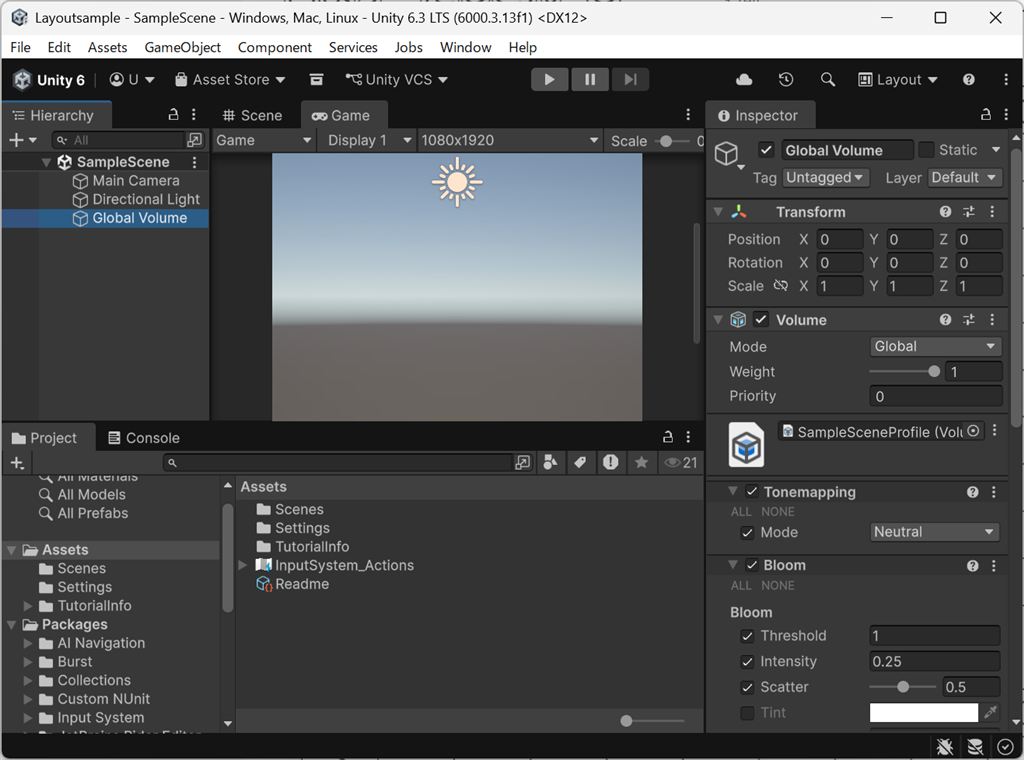This screenshot has height=760, width=1024.
Task: Open the Asset Store button
Action: tap(228, 79)
